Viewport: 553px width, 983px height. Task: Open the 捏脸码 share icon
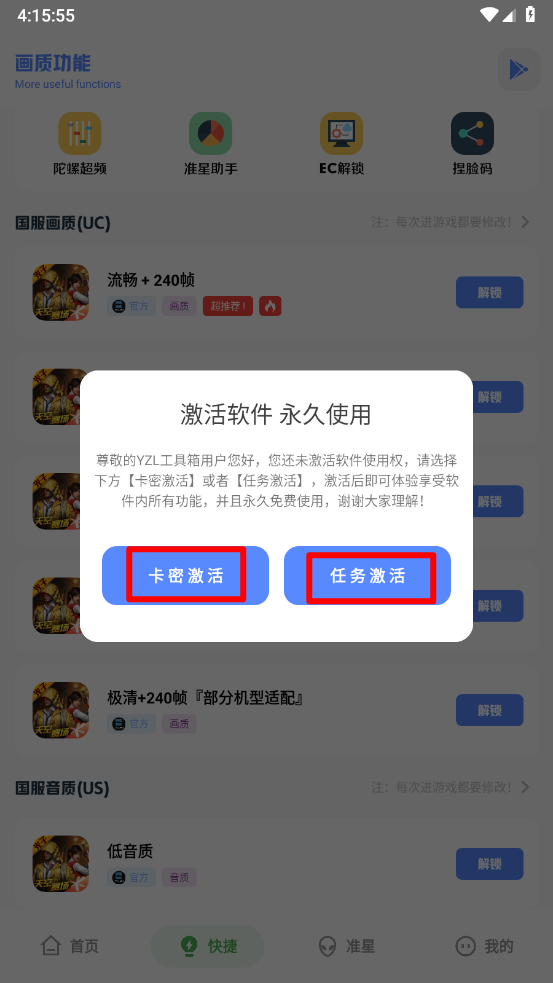[x=472, y=134]
